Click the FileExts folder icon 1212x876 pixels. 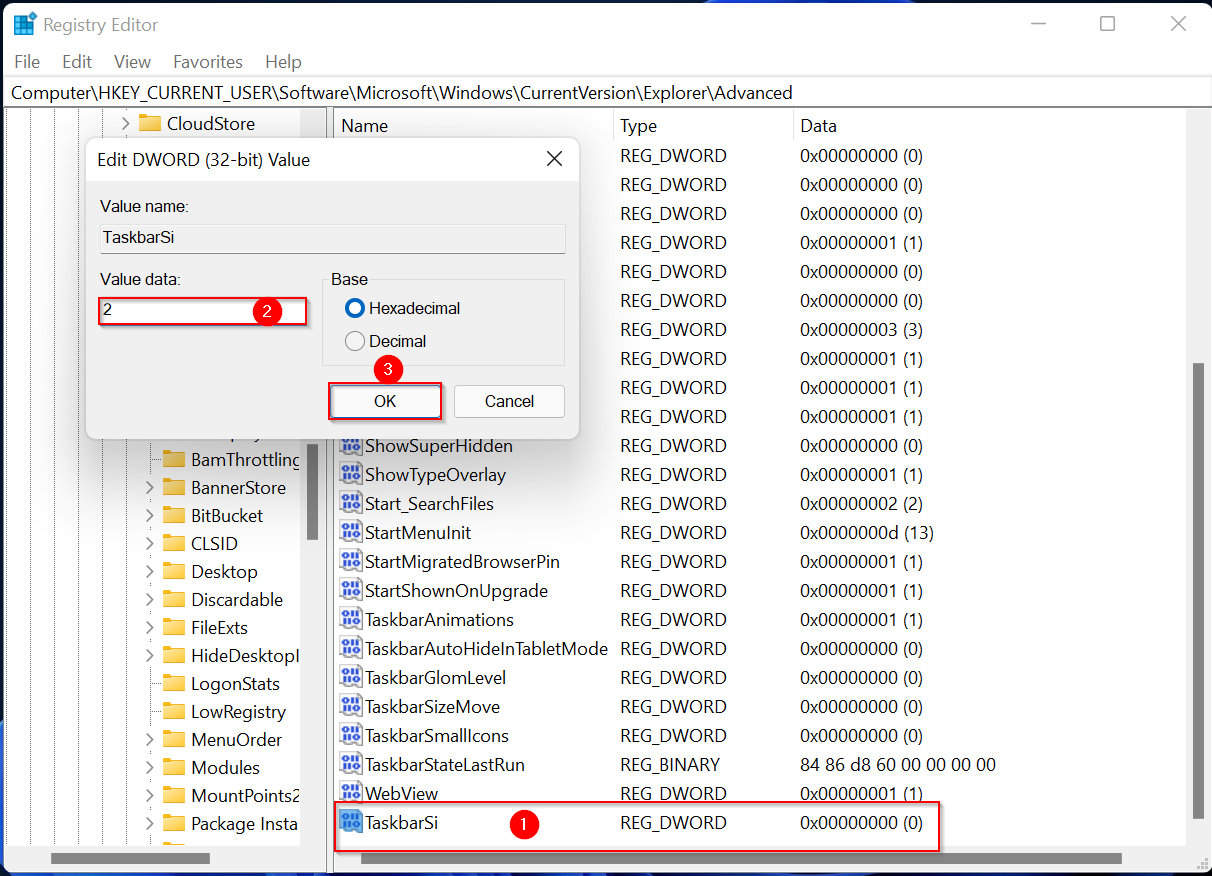tap(174, 627)
